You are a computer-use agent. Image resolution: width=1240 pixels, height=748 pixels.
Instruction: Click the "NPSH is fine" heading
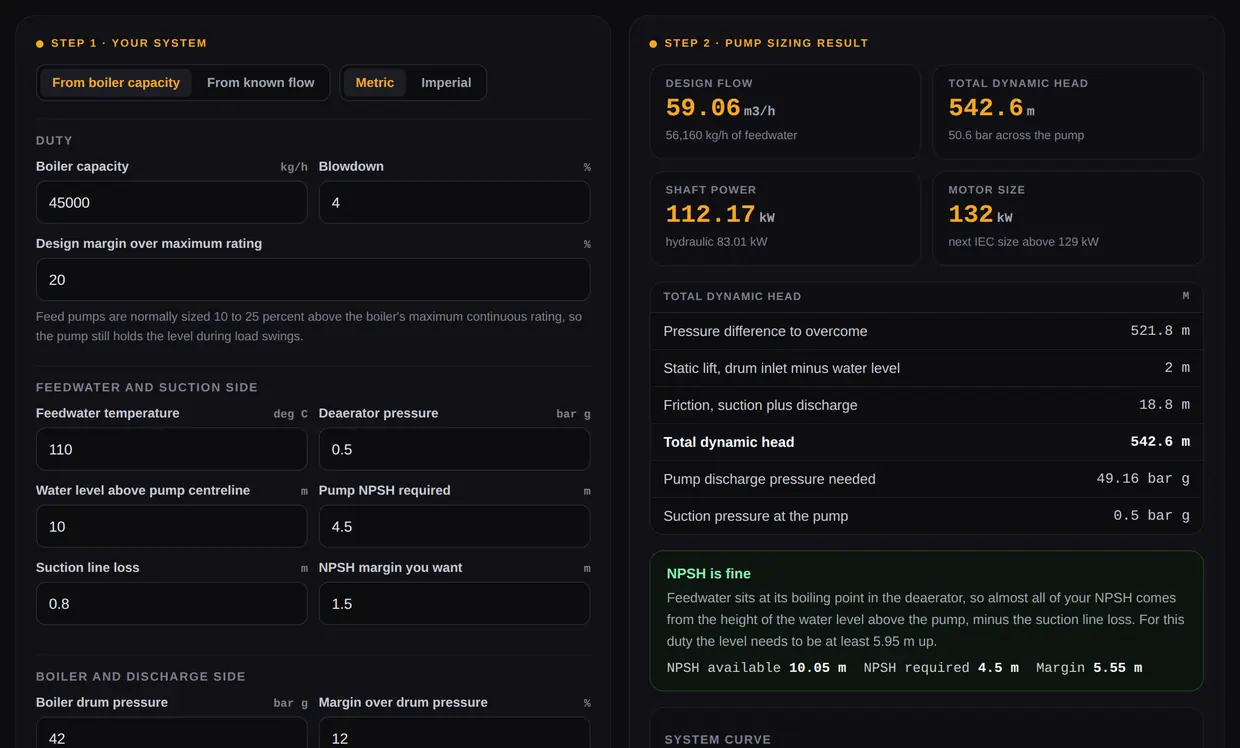tap(708, 574)
